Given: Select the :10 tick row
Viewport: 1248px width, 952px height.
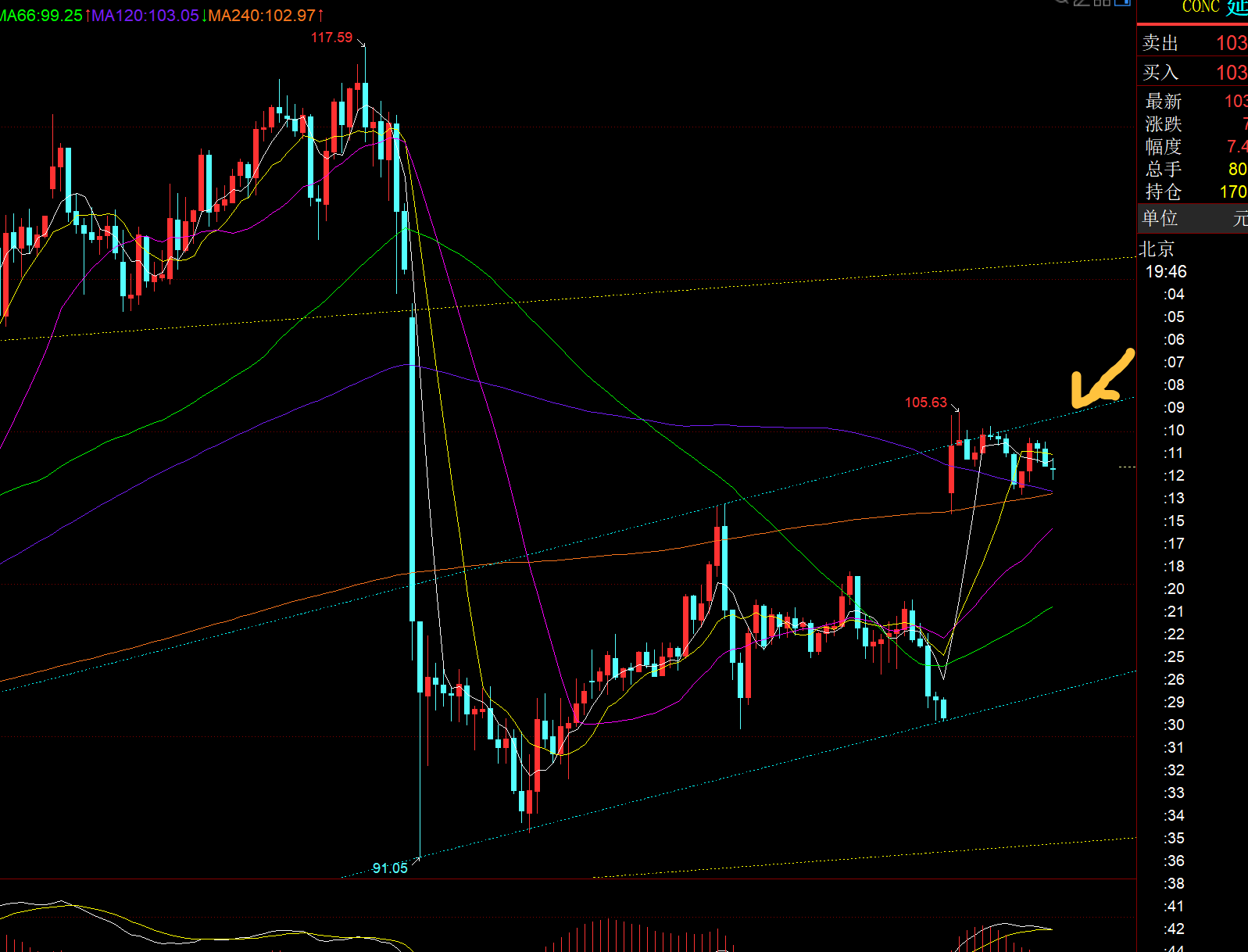Looking at the screenshot, I should tap(1174, 431).
